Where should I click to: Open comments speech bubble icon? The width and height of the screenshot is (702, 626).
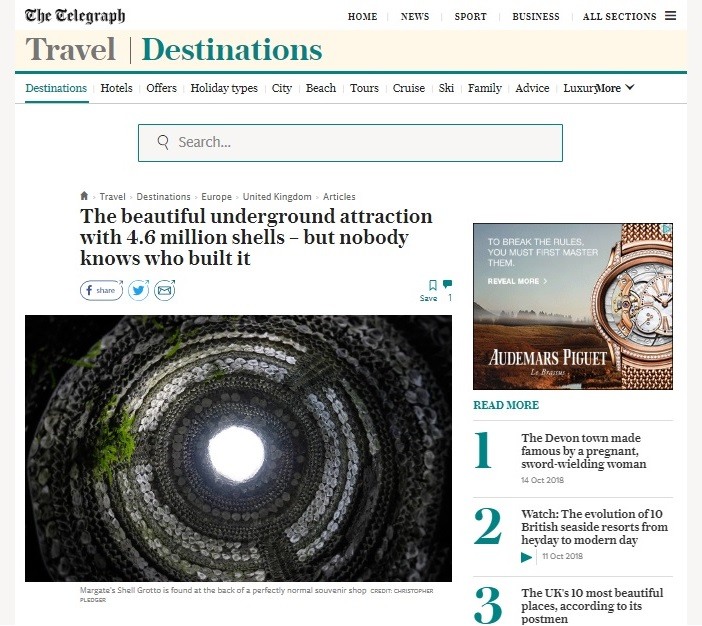447,283
